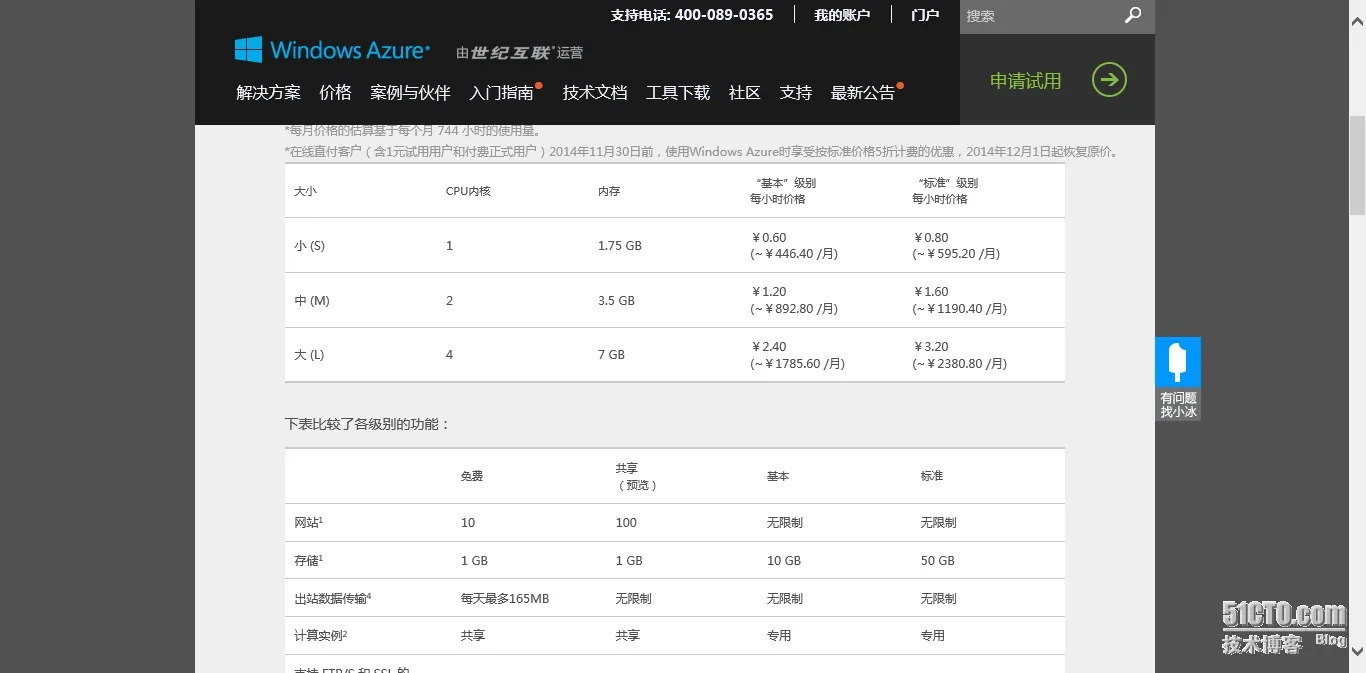This screenshot has width=1366, height=673.
Task: Open the 有问题找小冰 chat widget
Action: [1178, 379]
